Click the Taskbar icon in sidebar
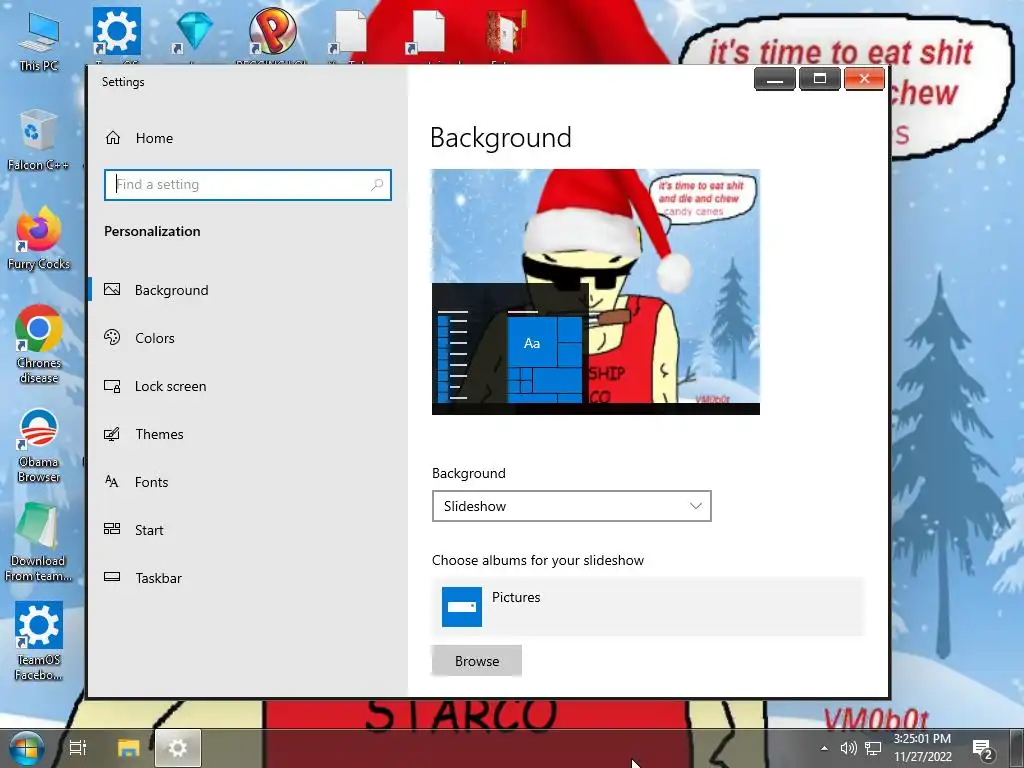Image resolution: width=1024 pixels, height=768 pixels. point(112,577)
